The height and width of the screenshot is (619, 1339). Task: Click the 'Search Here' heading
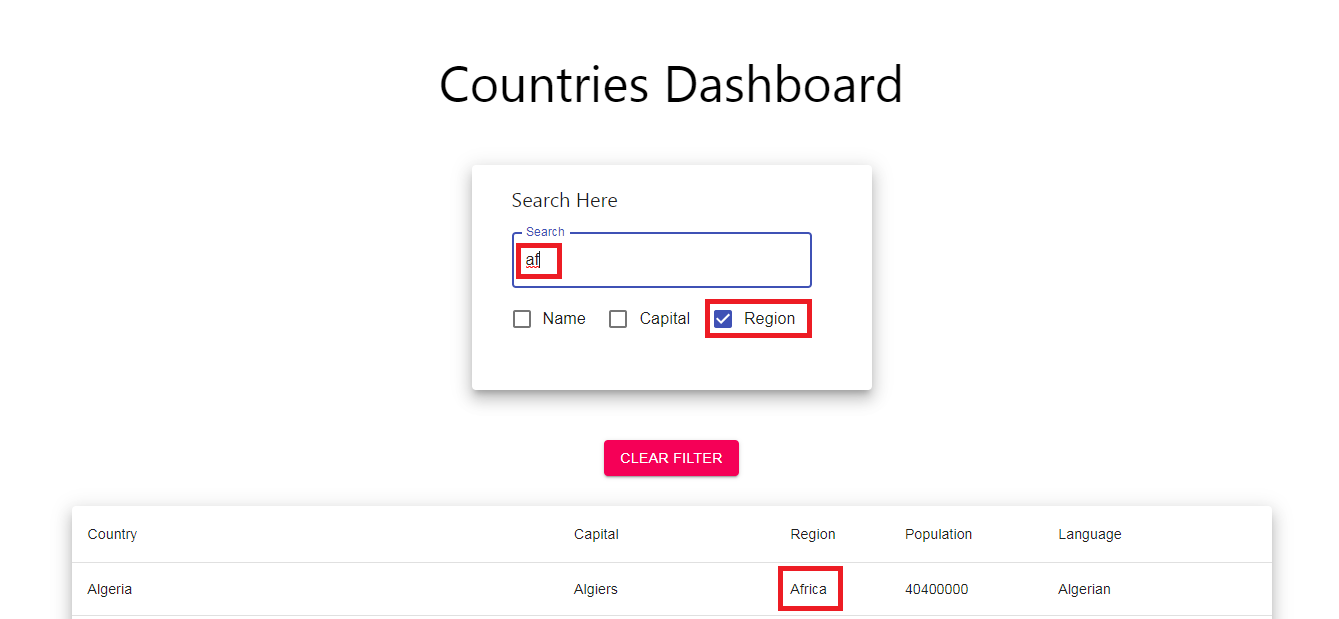[x=564, y=200]
